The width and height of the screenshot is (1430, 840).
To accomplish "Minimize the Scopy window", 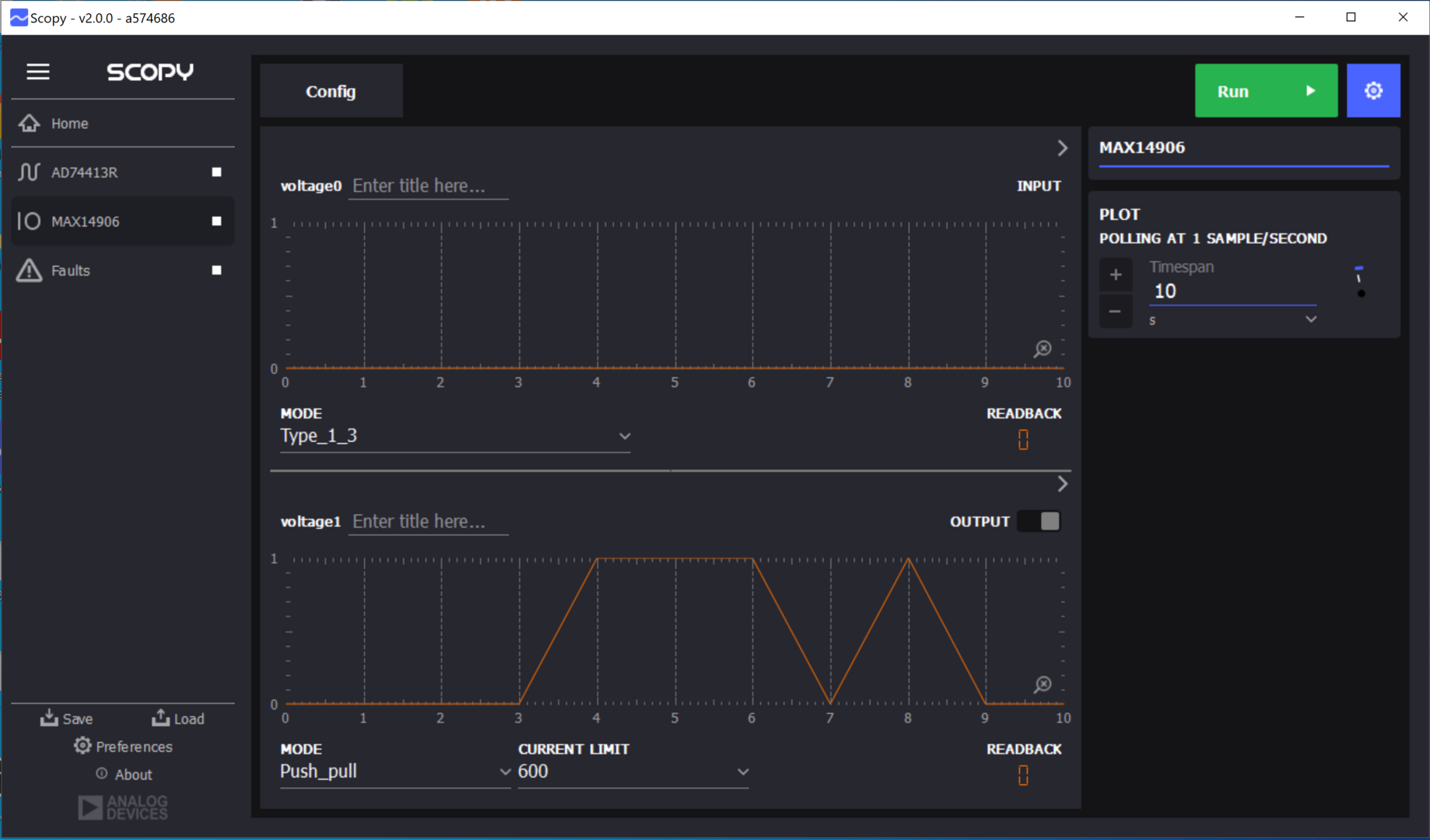I will click(x=1299, y=17).
